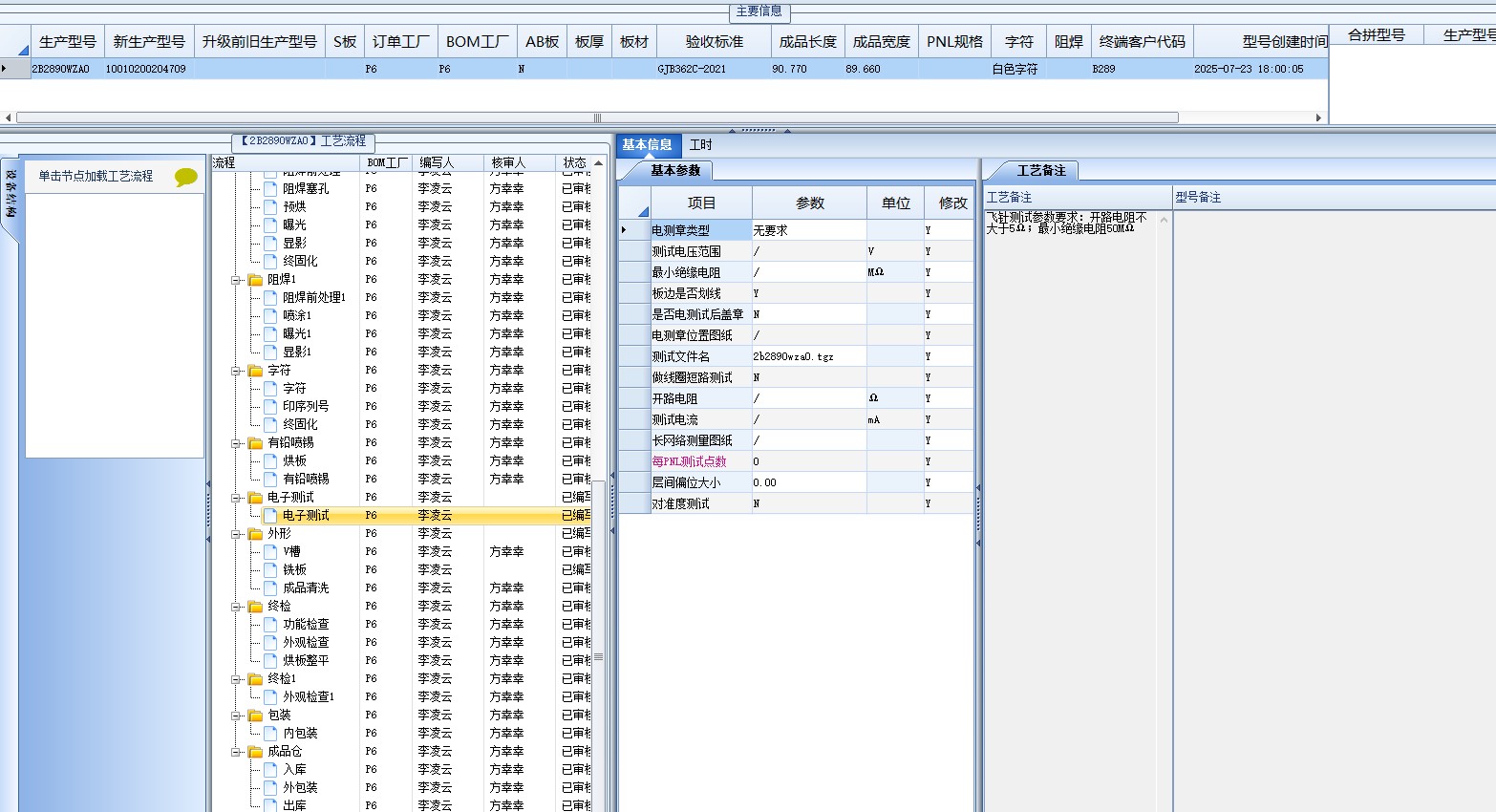This screenshot has width=1496, height=812.
Task: Collapse the 有铅喷锡 folder node
Action: click(236, 443)
